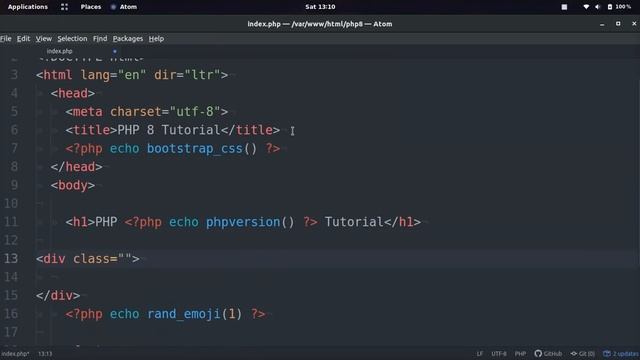Click the phpversion() function call
Image resolution: width=640 pixels, height=360 pixels.
[250, 222]
